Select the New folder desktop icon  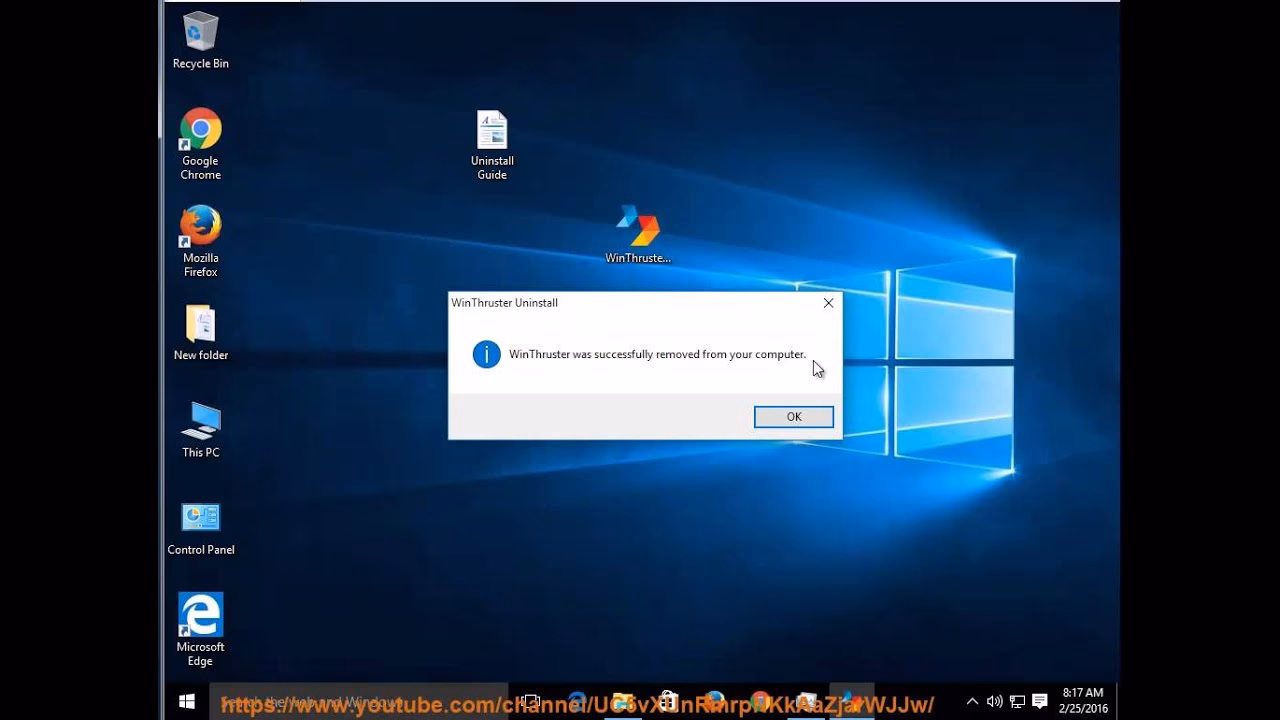(x=200, y=333)
